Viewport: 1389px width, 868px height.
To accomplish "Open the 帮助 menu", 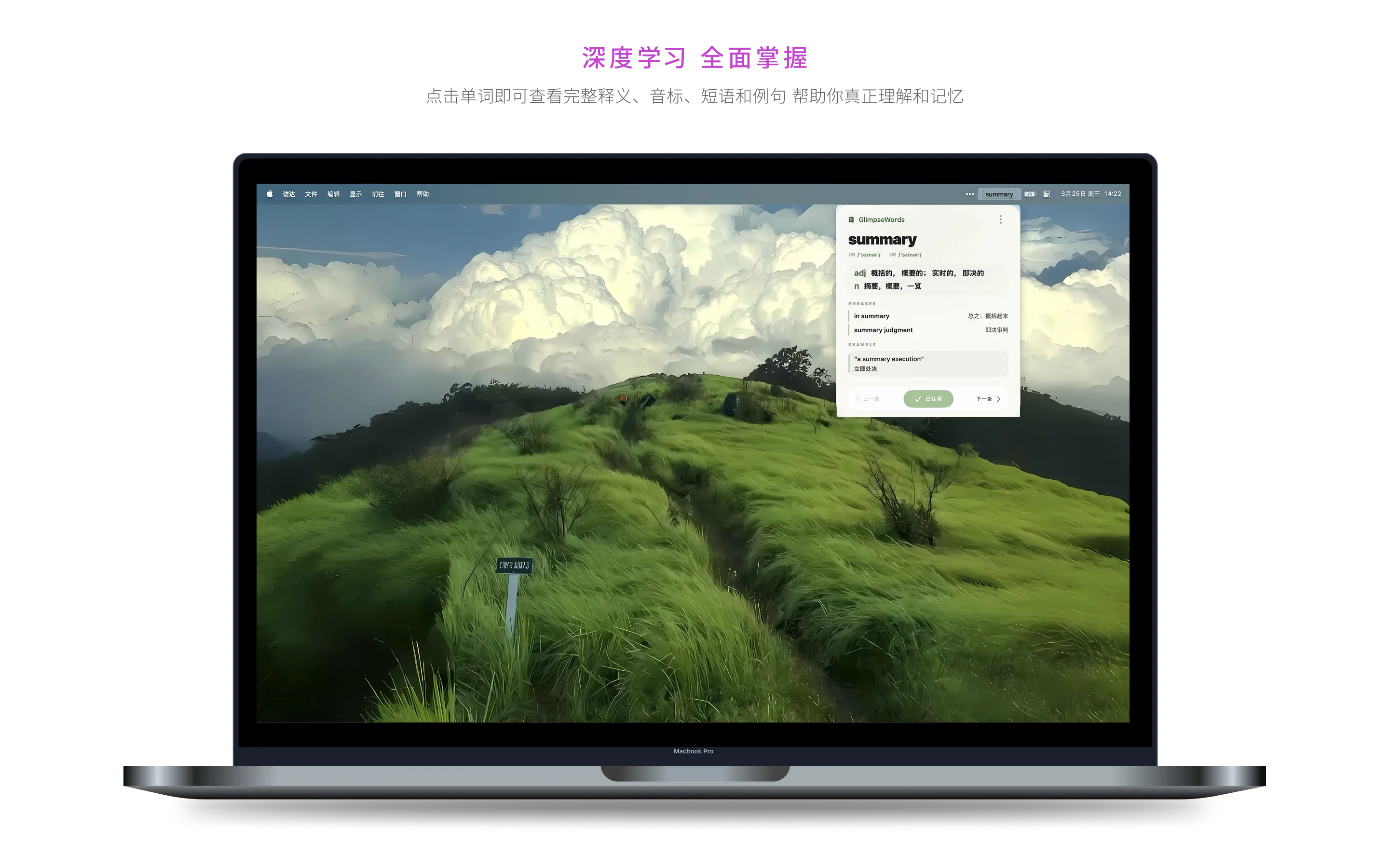I will [422, 194].
